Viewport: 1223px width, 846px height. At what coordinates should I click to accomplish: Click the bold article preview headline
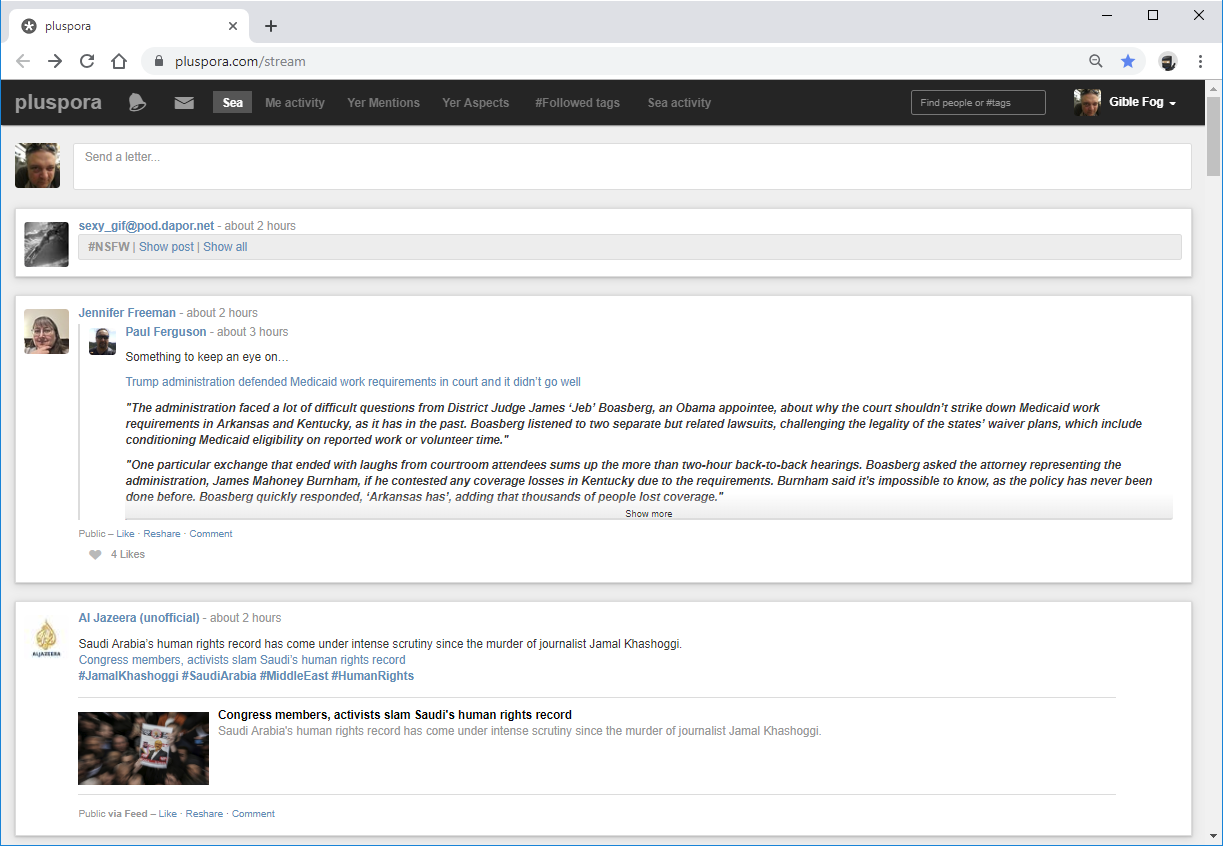click(395, 715)
